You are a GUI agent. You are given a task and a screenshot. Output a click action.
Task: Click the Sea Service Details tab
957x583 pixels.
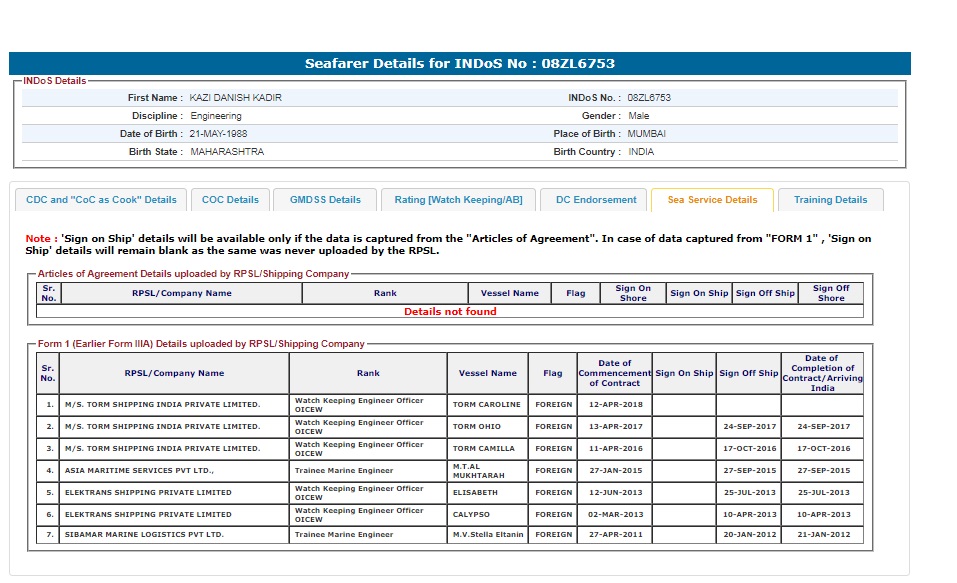[712, 200]
